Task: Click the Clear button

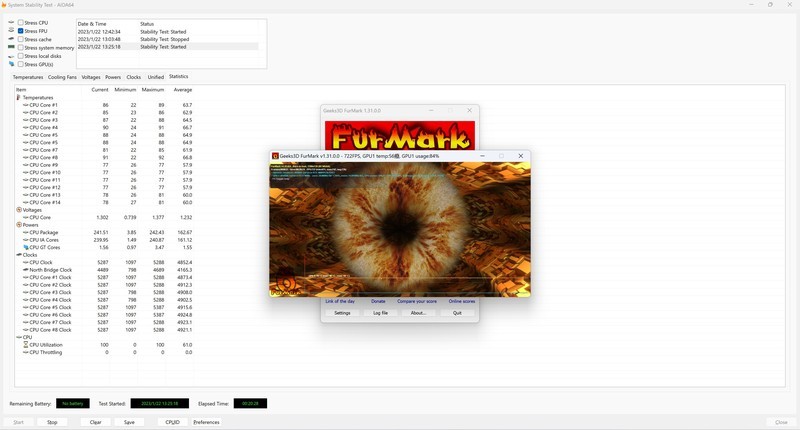Action: (x=95, y=422)
